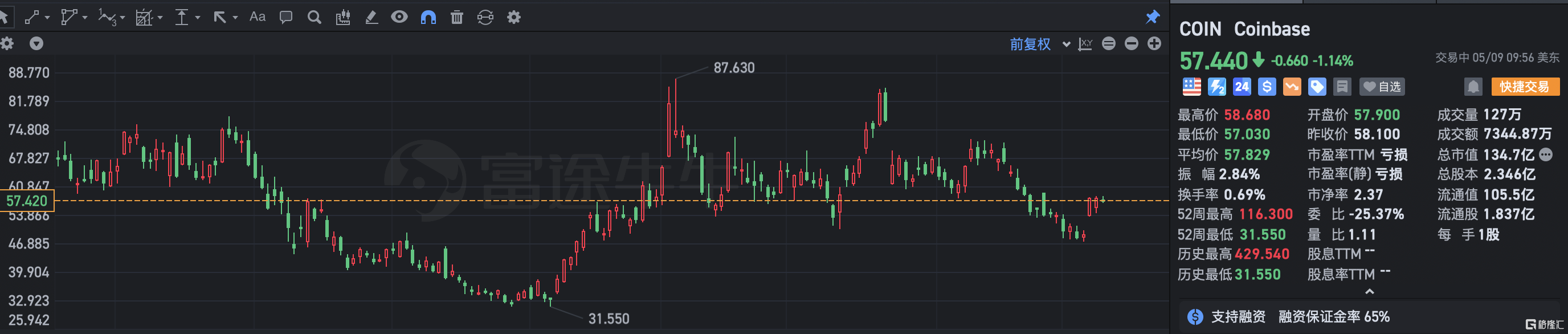This screenshot has width=1568, height=334.
Task: Click the current price 57.440
Action: click(x=1213, y=61)
